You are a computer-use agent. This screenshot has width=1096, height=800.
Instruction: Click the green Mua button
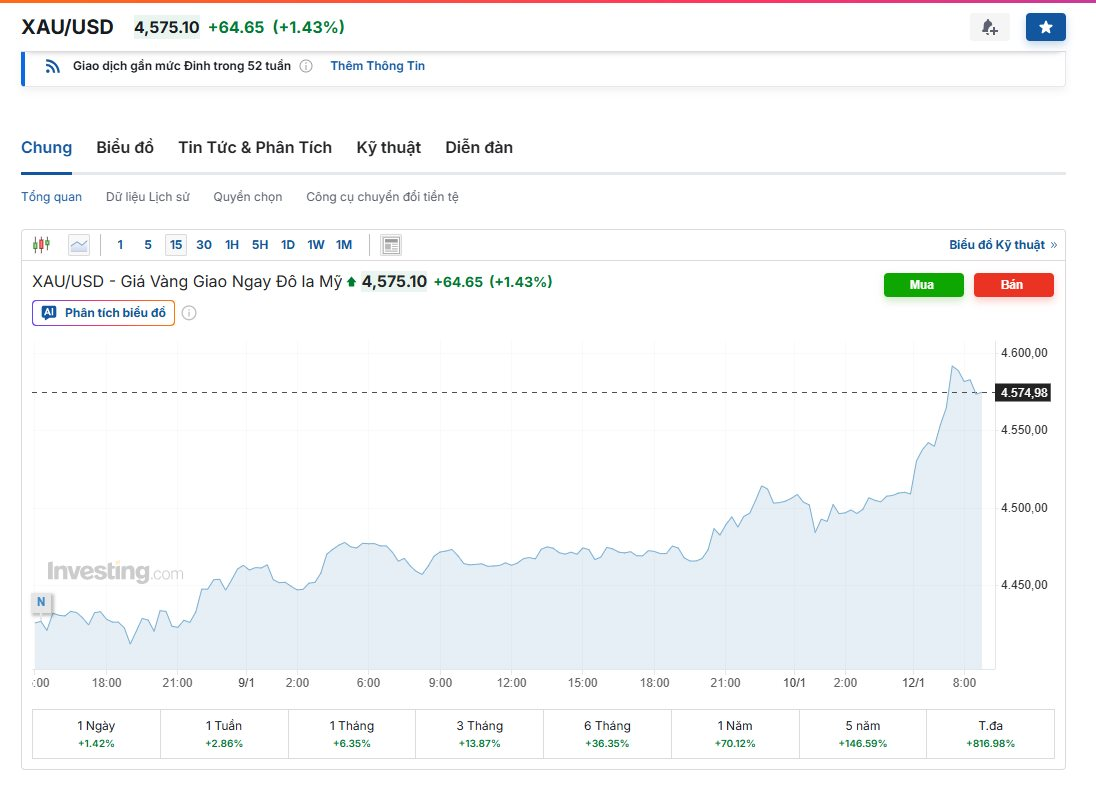[x=923, y=285]
